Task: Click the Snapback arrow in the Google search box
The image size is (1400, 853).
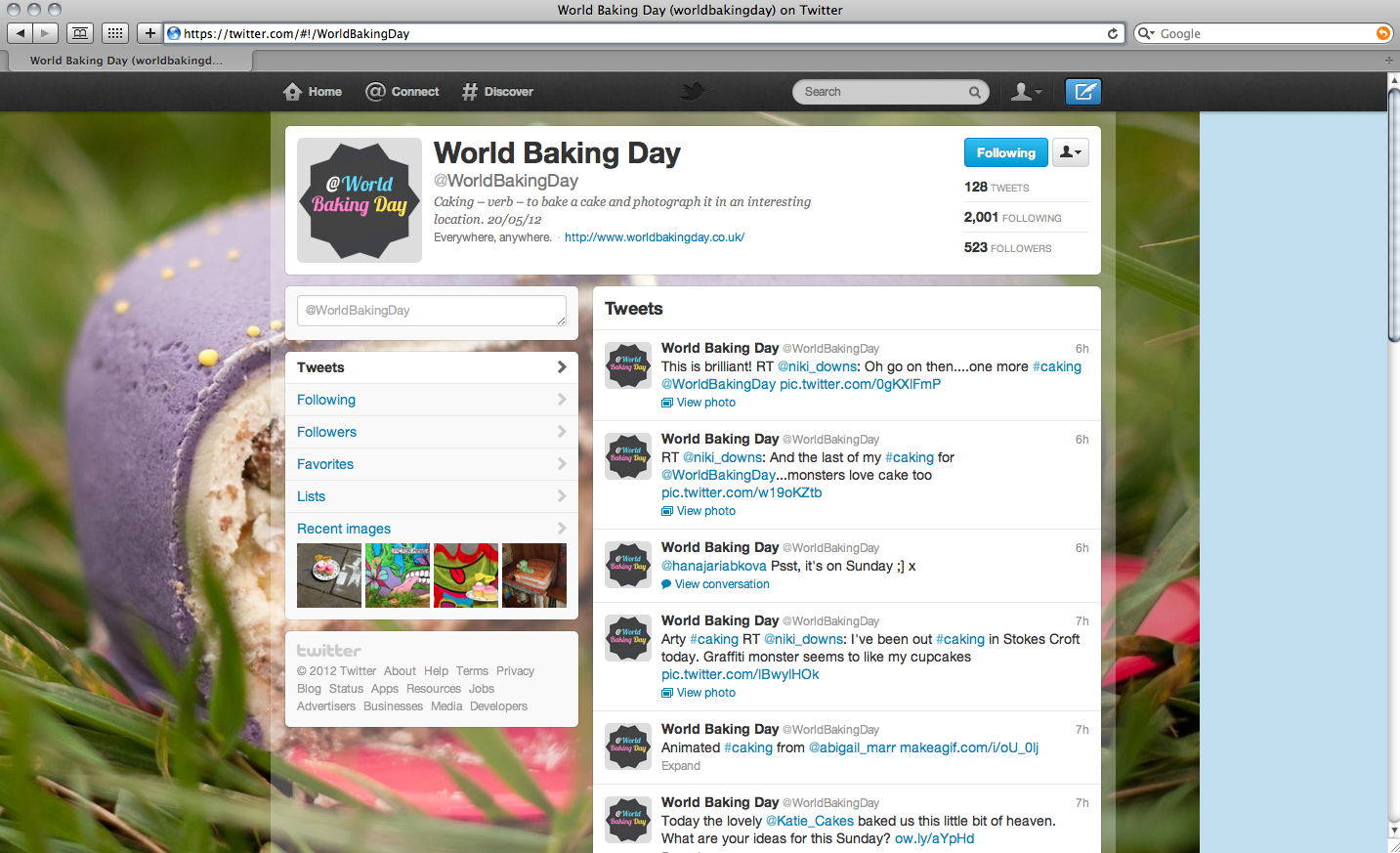Action: (1382, 33)
